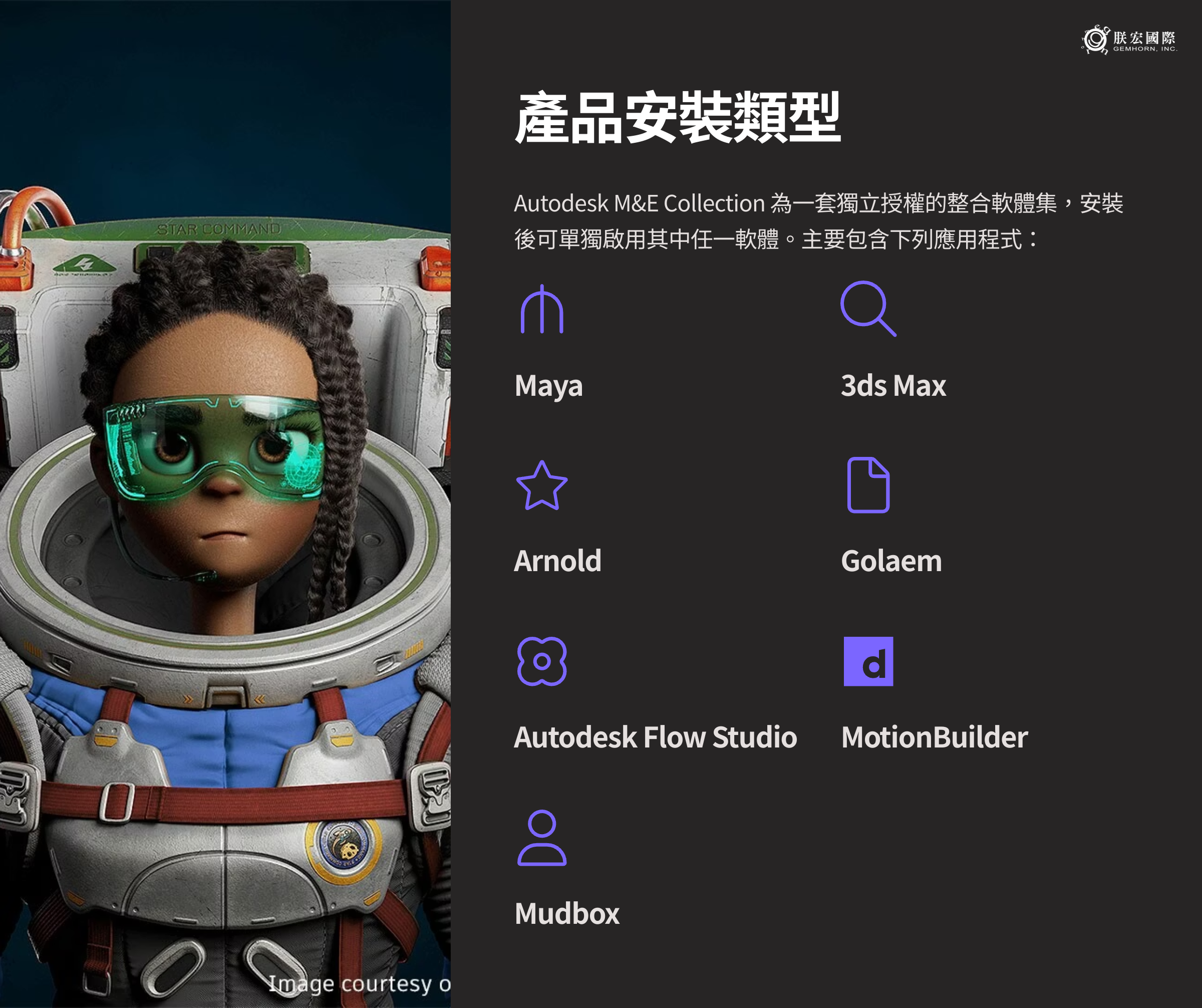Click the Image courtesy caption text
This screenshot has height=1008, width=1202.
(x=360, y=984)
